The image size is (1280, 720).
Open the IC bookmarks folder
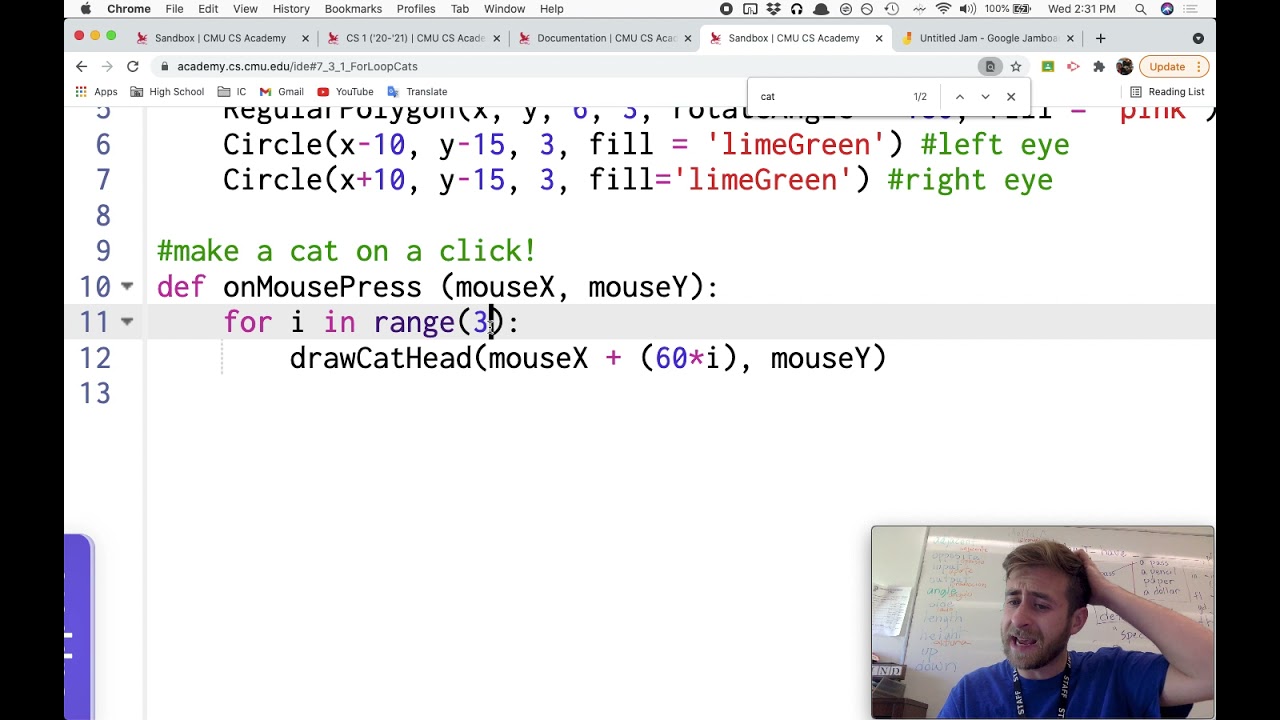coord(232,92)
